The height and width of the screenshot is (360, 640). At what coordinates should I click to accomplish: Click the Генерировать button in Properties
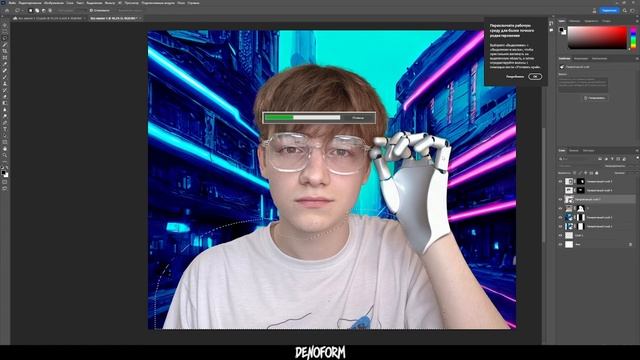595,98
